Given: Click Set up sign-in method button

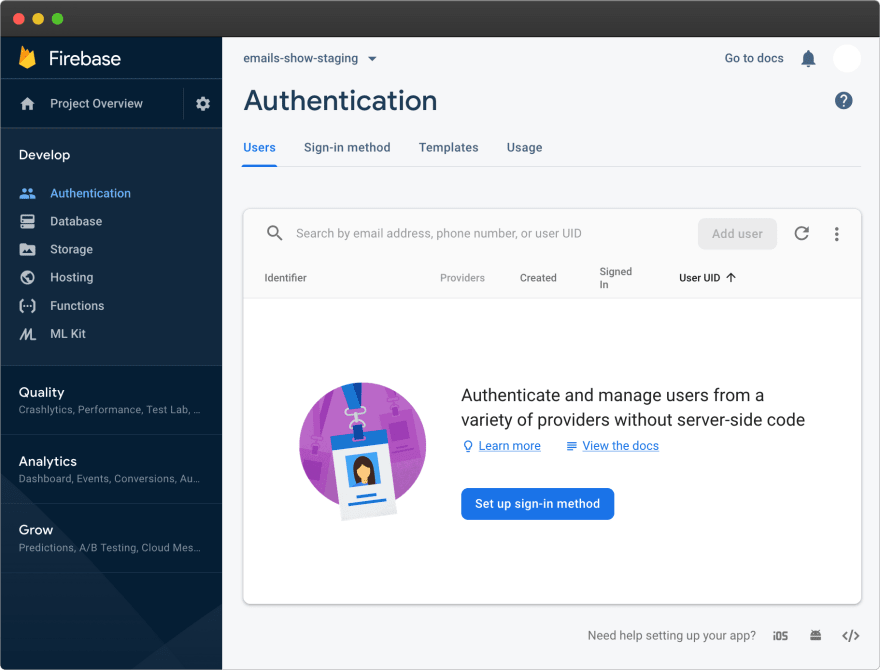Looking at the screenshot, I should [537, 504].
